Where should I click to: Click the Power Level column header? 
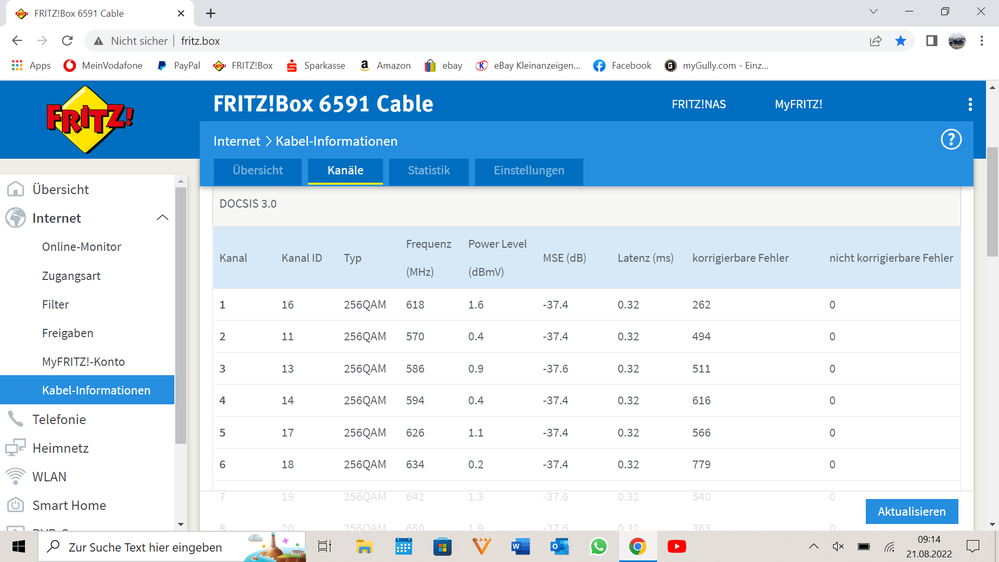pyautogui.click(x=497, y=257)
